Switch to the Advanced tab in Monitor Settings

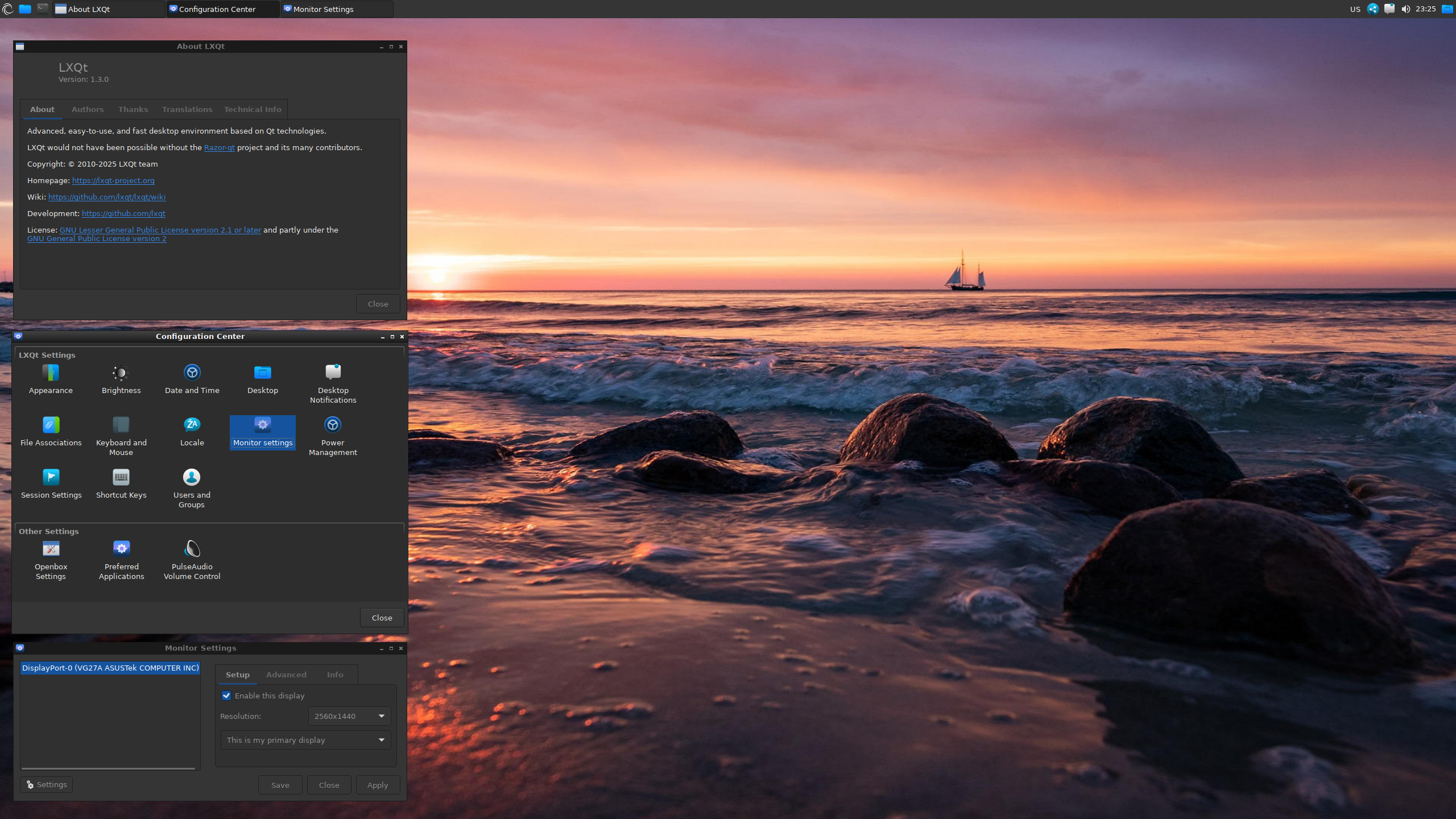click(x=286, y=675)
